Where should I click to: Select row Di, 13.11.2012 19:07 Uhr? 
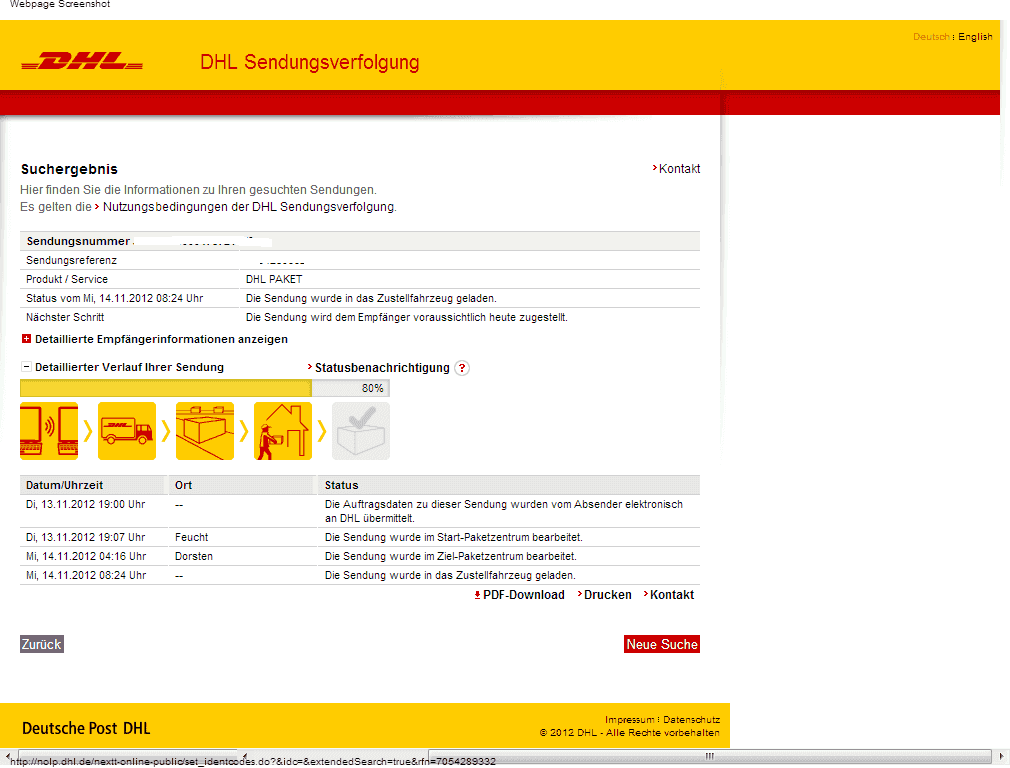(x=359, y=537)
